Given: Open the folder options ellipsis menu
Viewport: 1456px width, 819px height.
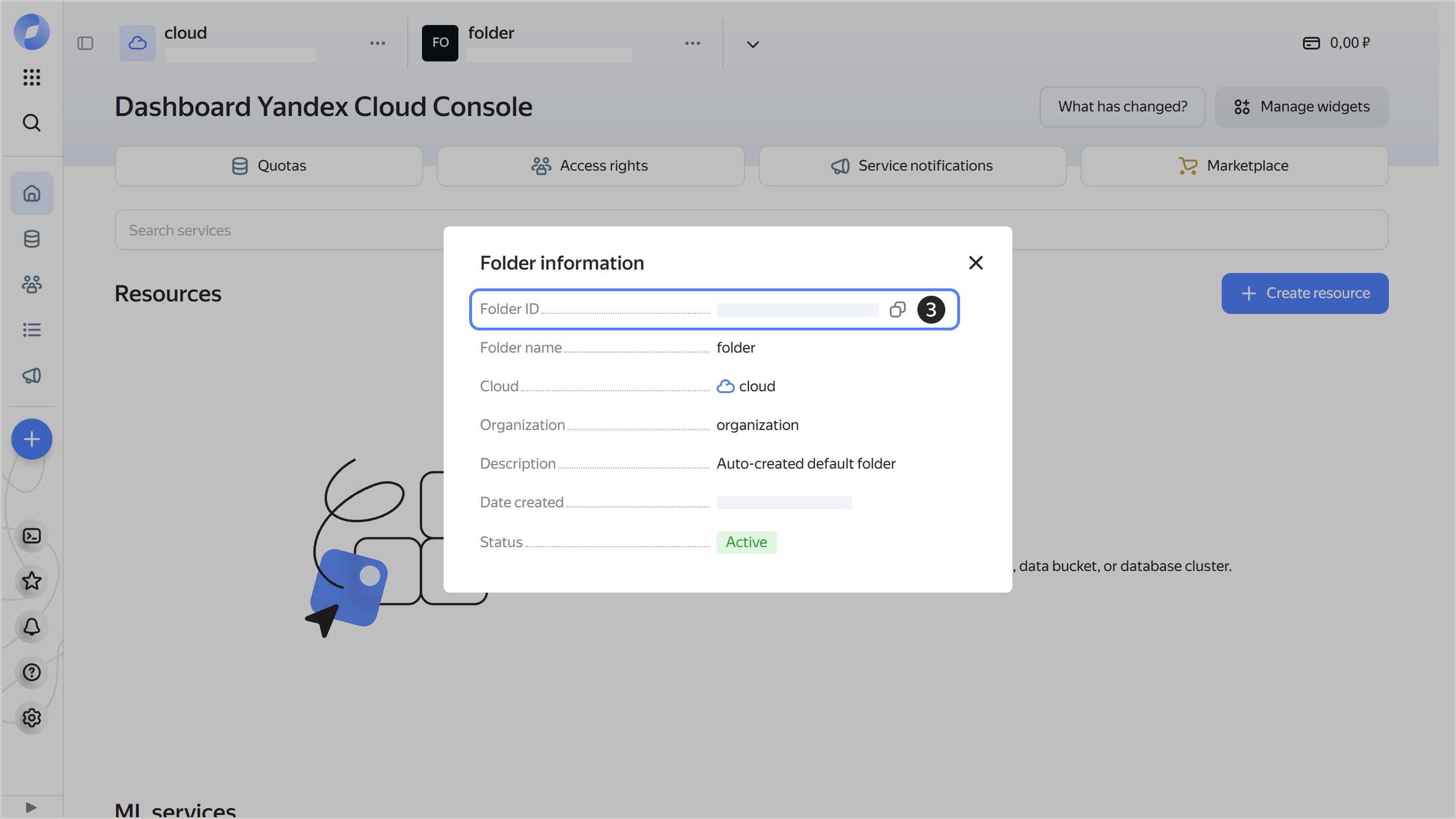Looking at the screenshot, I should click(692, 43).
